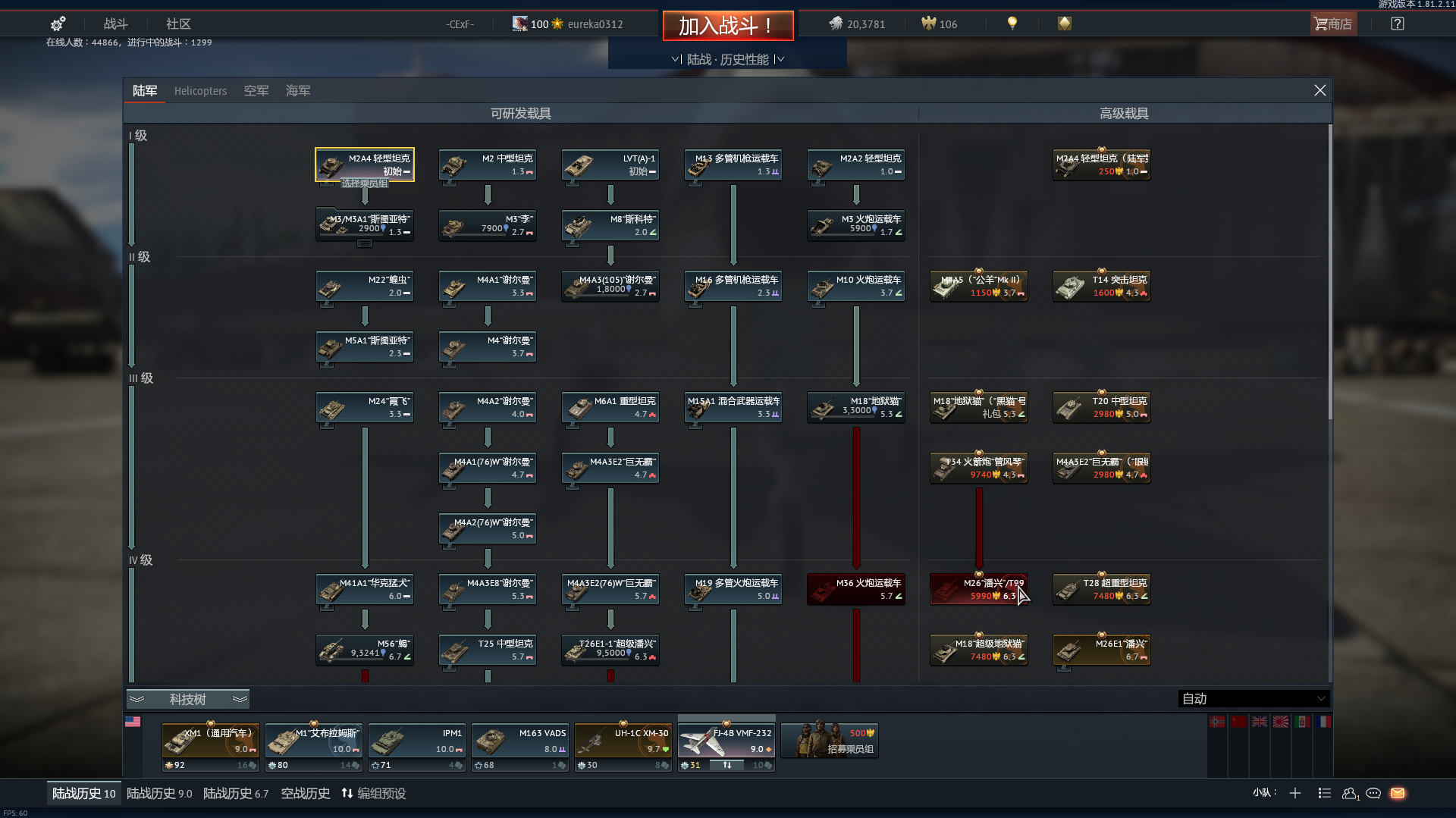The width and height of the screenshot is (1456, 818).
Task: Expand the 陆战·历史性能 game mode selector
Action: point(728,59)
